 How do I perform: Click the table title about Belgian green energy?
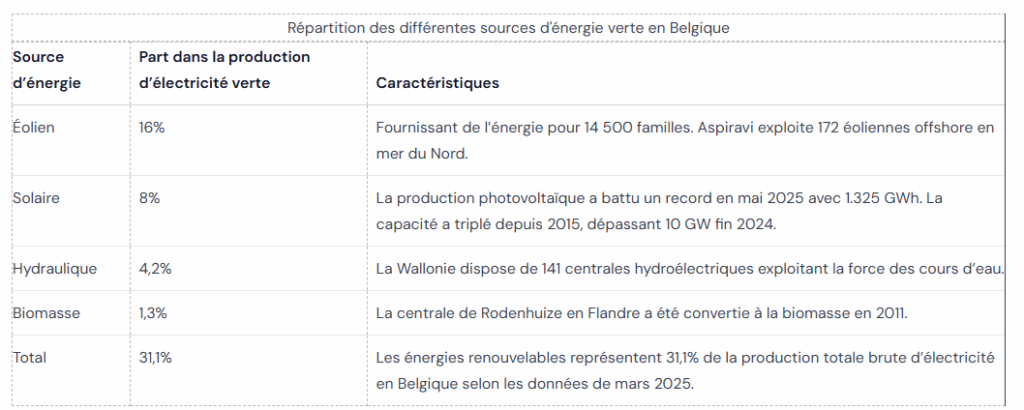pyautogui.click(x=508, y=27)
